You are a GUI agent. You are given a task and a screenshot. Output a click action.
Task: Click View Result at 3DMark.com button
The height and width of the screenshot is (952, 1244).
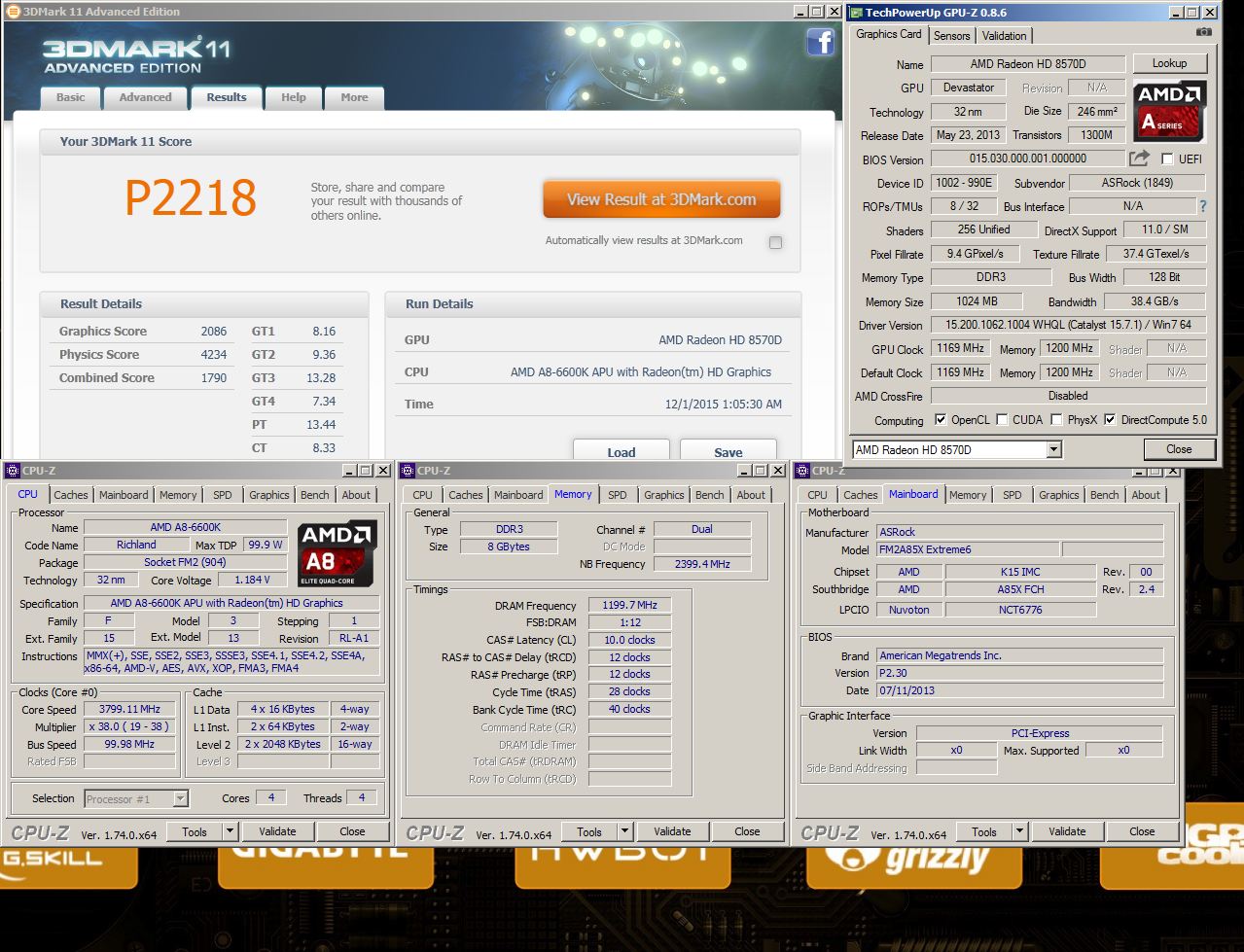point(661,199)
